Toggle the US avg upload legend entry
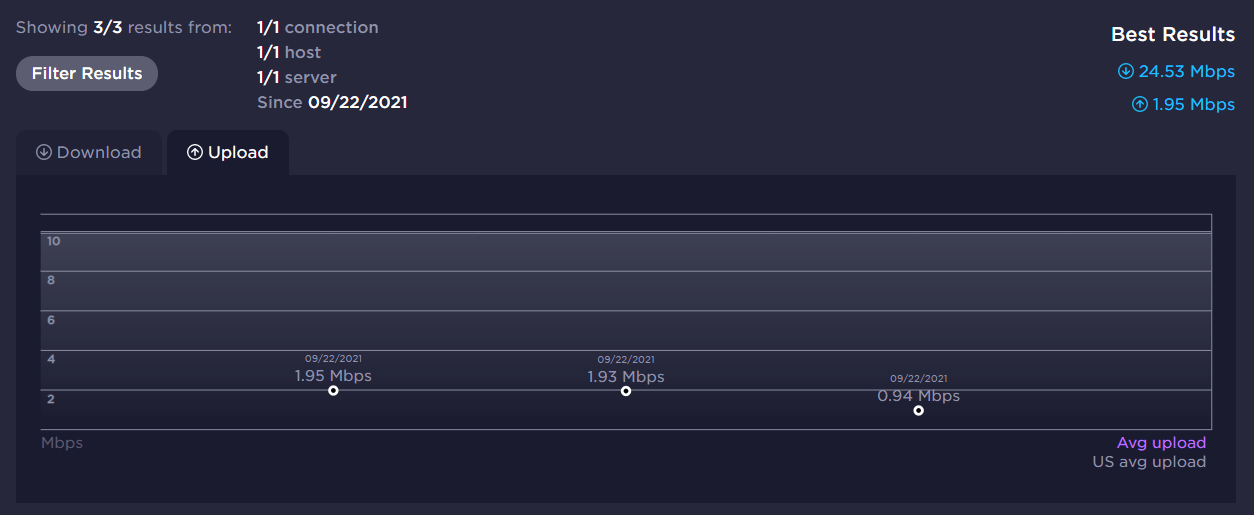Screen dimensions: 1254x515 pyautogui.click(x=1149, y=462)
